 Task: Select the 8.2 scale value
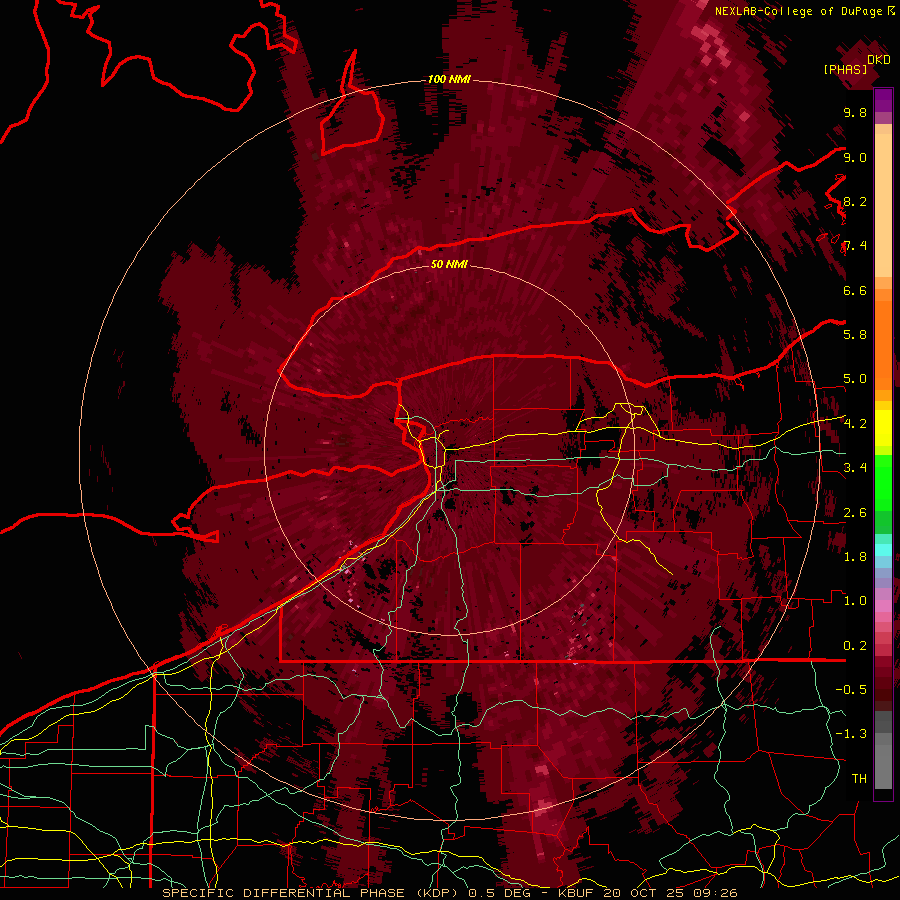[x=855, y=201]
